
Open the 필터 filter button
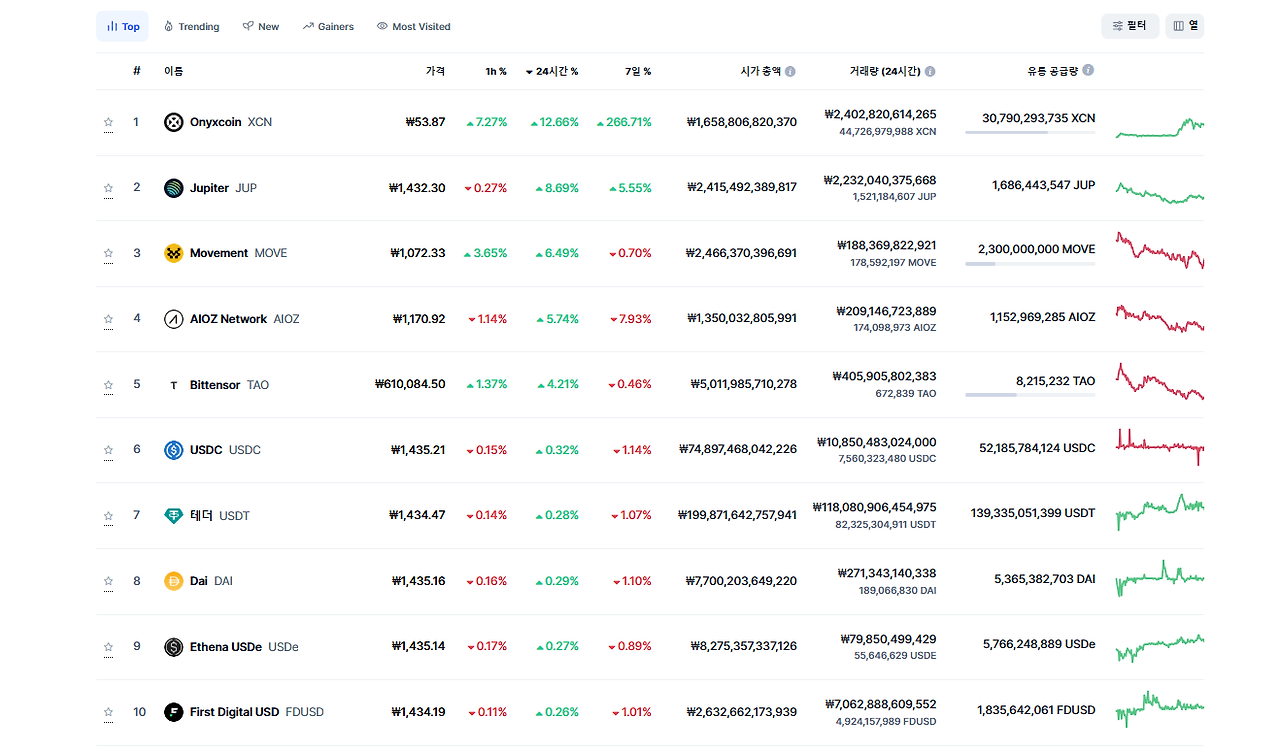pos(1130,26)
